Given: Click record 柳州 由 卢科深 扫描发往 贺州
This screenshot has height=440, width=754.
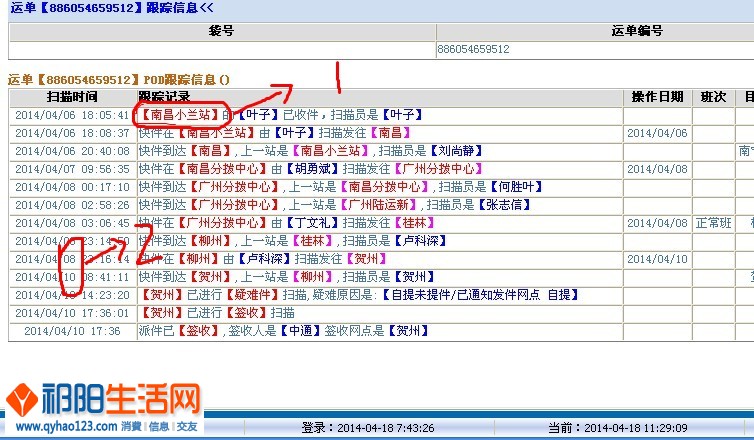Looking at the screenshot, I should coord(263,259).
